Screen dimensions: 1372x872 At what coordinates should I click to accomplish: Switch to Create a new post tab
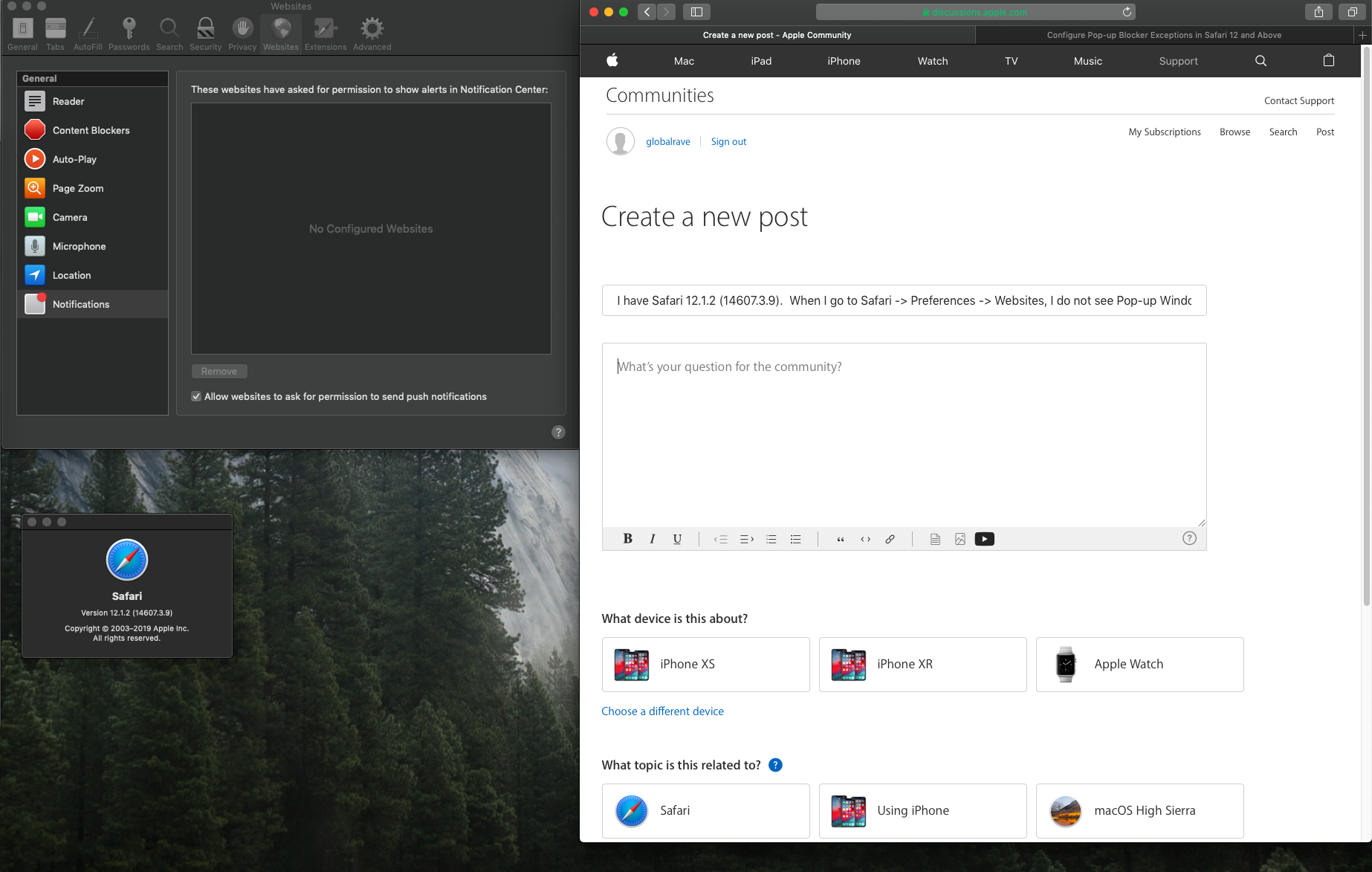click(777, 35)
